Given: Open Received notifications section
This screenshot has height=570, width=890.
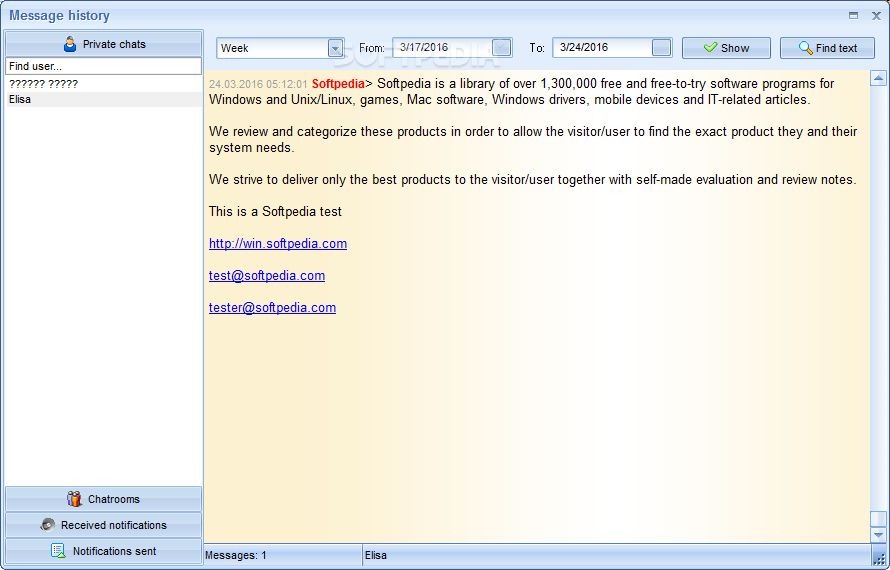Looking at the screenshot, I should tap(103, 525).
